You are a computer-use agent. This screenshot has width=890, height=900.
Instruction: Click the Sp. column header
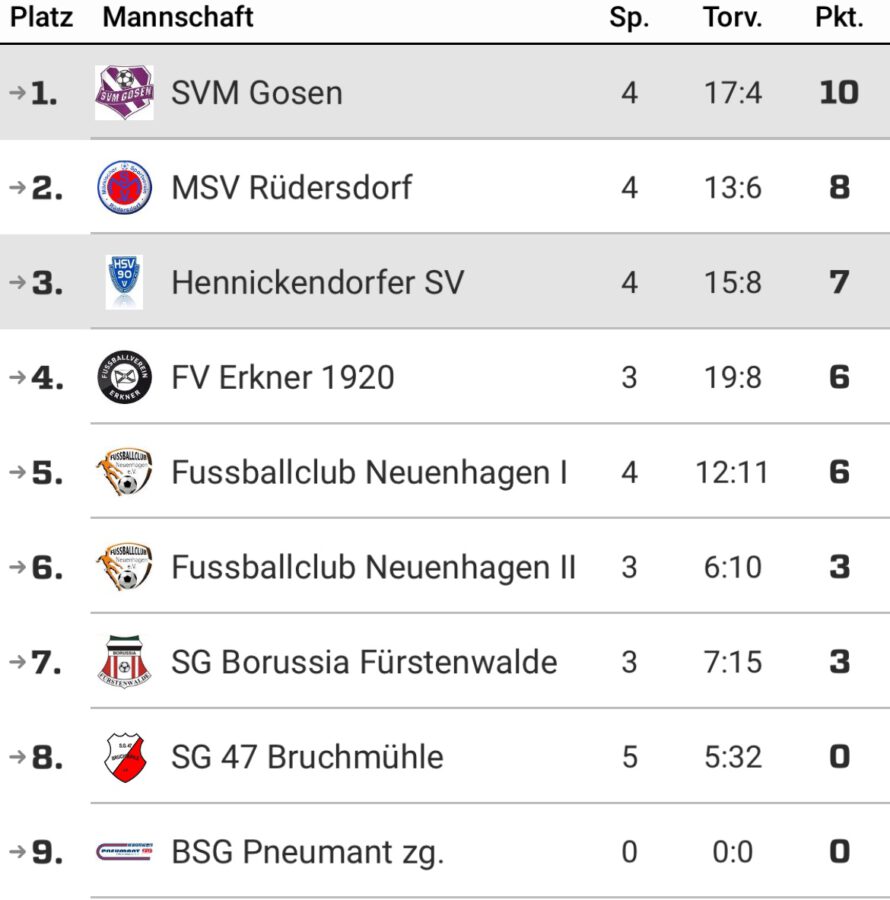click(x=629, y=17)
